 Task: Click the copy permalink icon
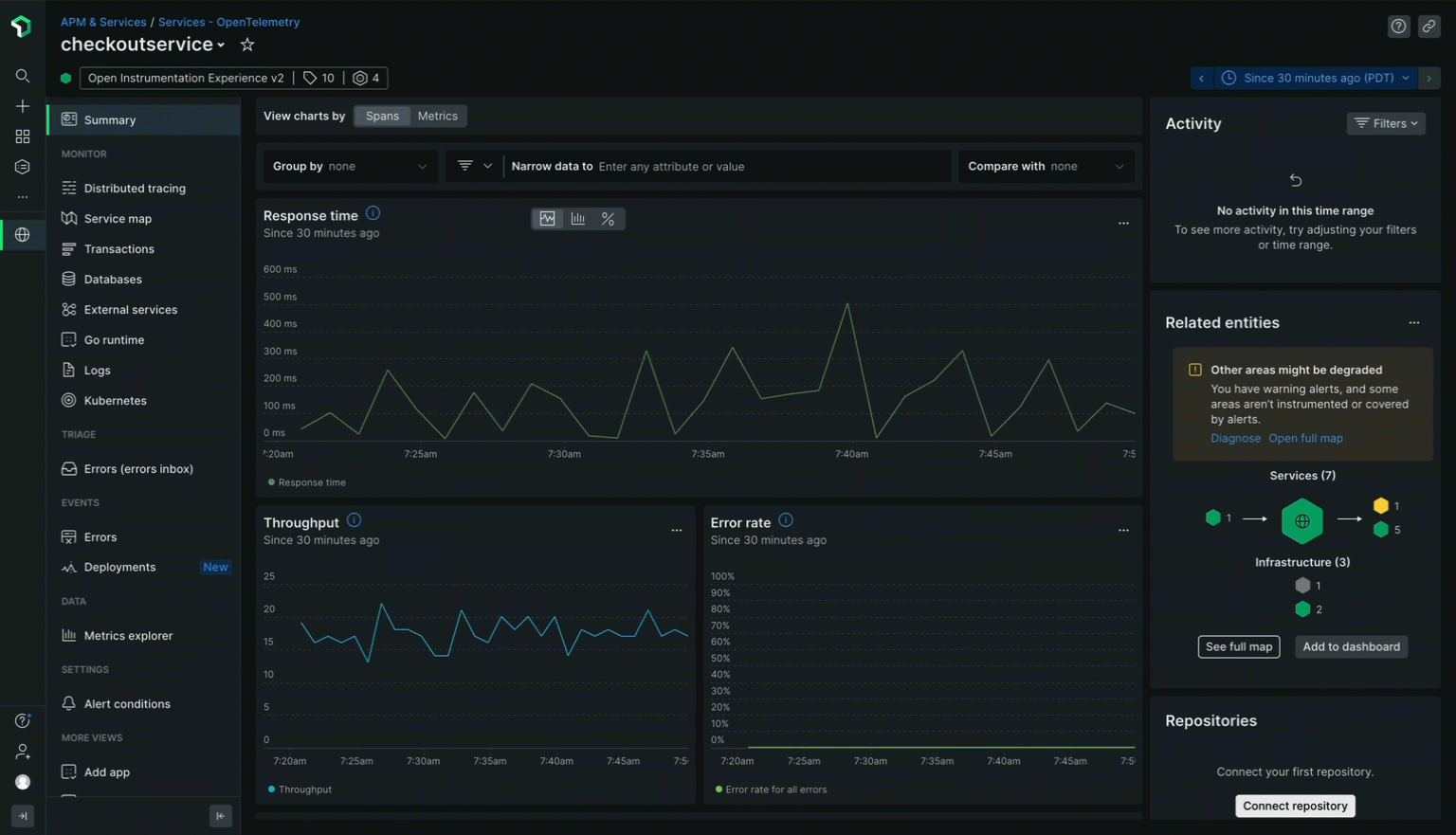pos(1429,27)
